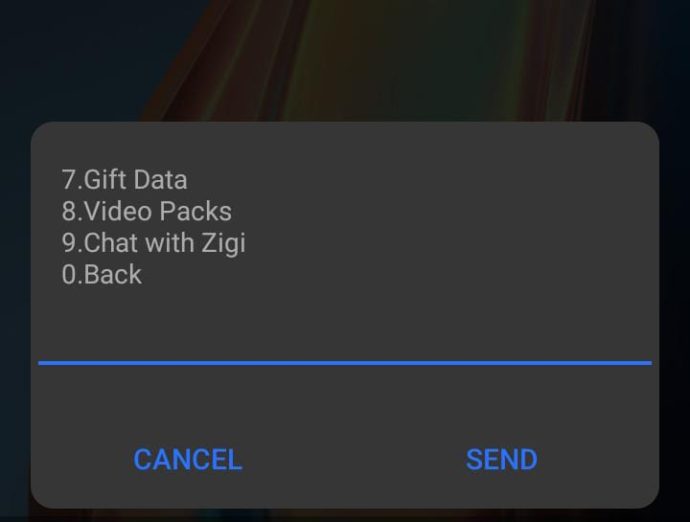This screenshot has height=522, width=690.
Task: Tap the word 'Back' in the last option
Action: tap(113, 275)
